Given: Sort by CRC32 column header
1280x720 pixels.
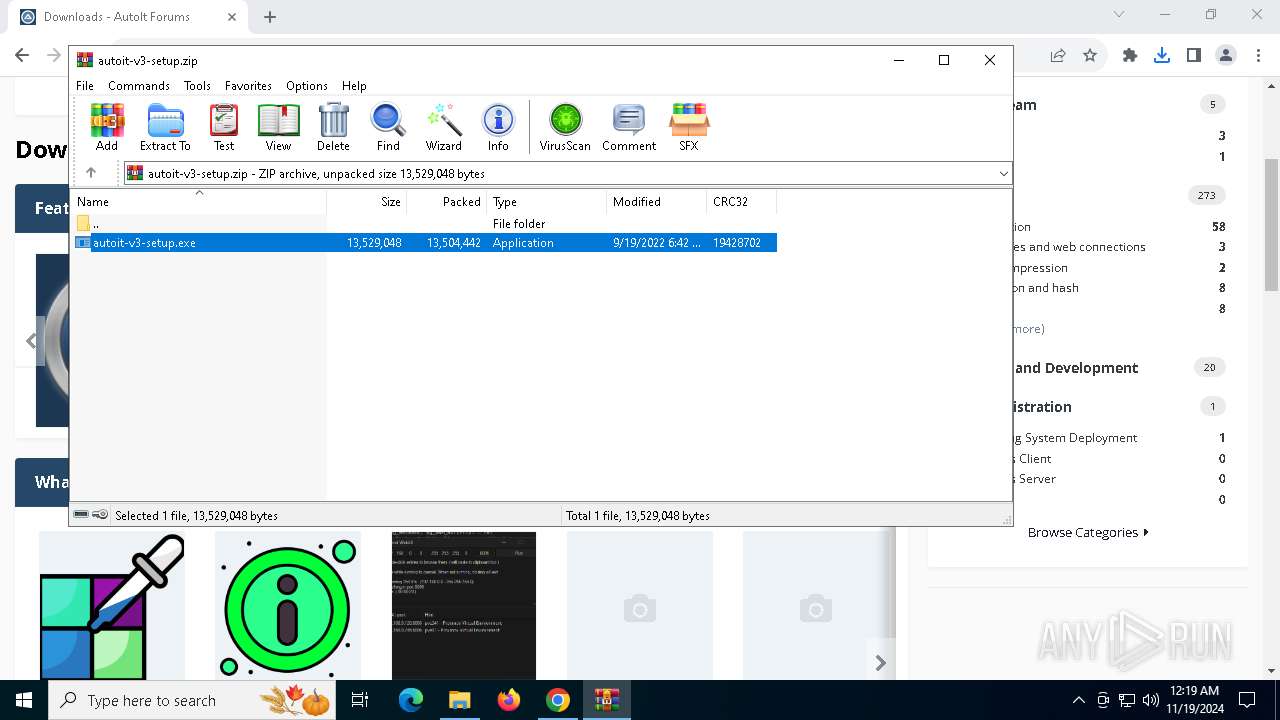Looking at the screenshot, I should (741, 202).
